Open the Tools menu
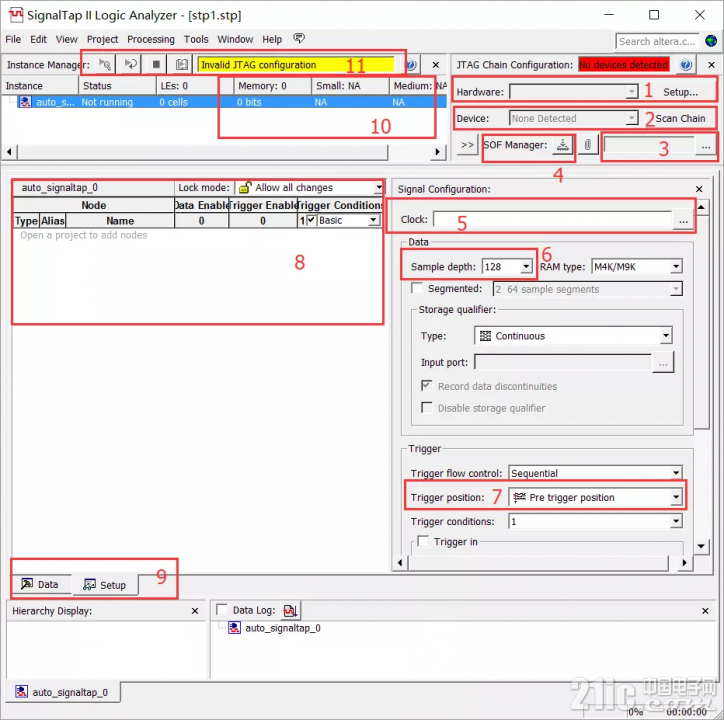Screen dimensions: 724x720 tap(196, 39)
